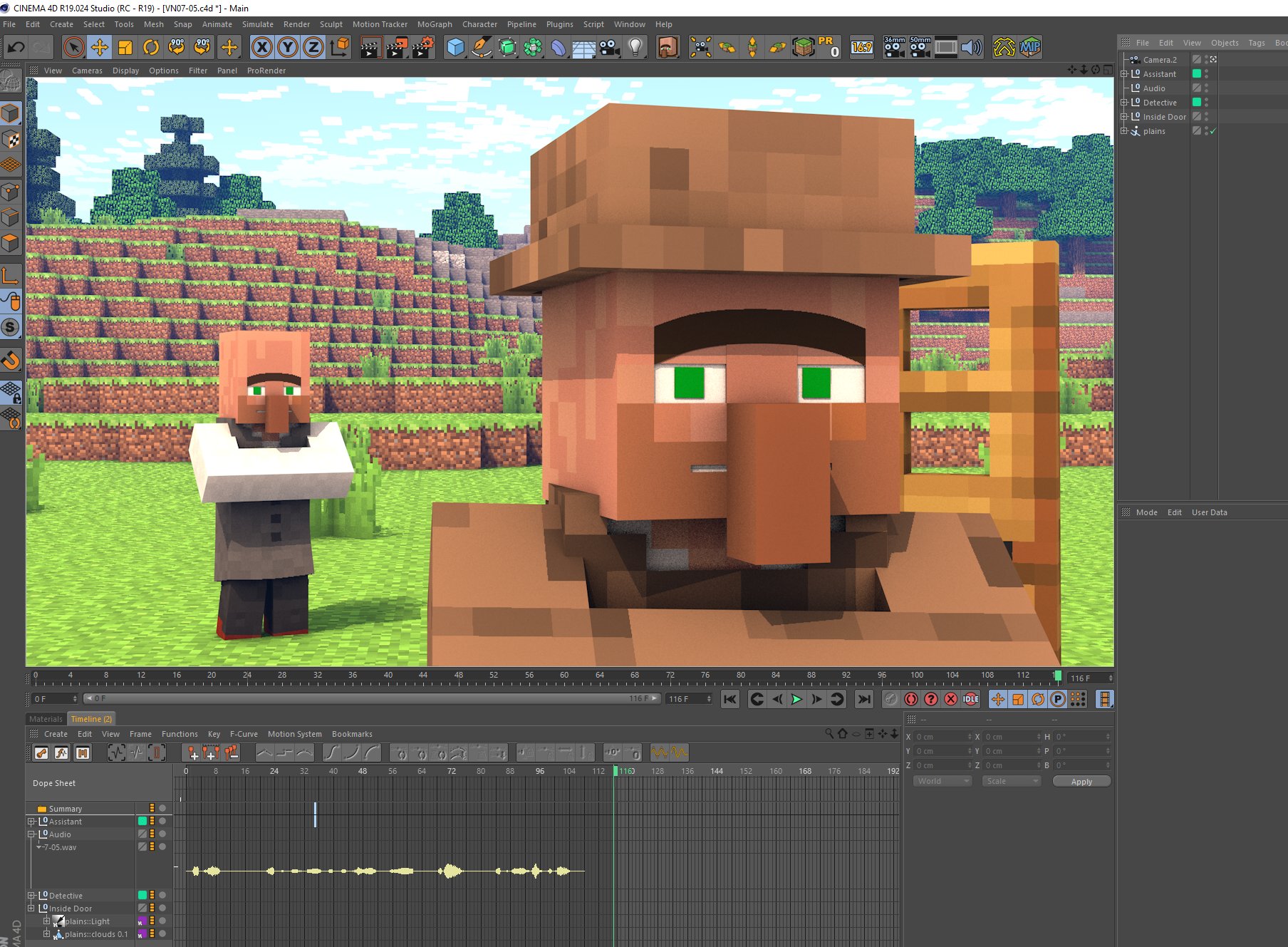The image size is (1288, 947).
Task: Click the 16:9 aspect ratio icon
Action: point(862,48)
